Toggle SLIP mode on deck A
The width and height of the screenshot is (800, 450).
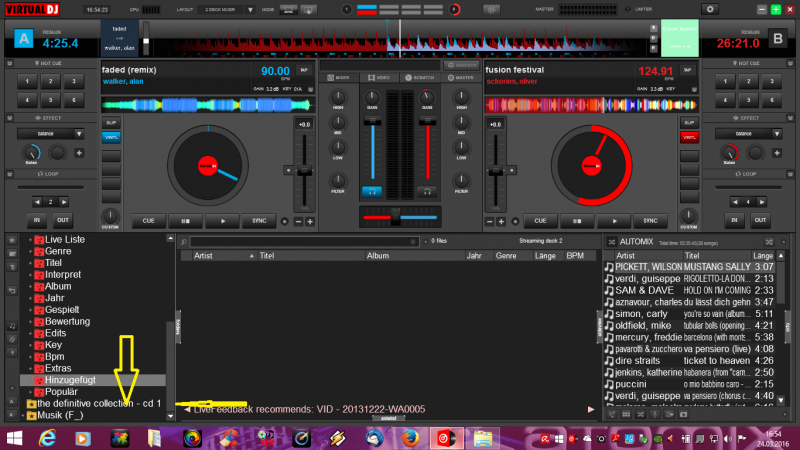point(111,122)
